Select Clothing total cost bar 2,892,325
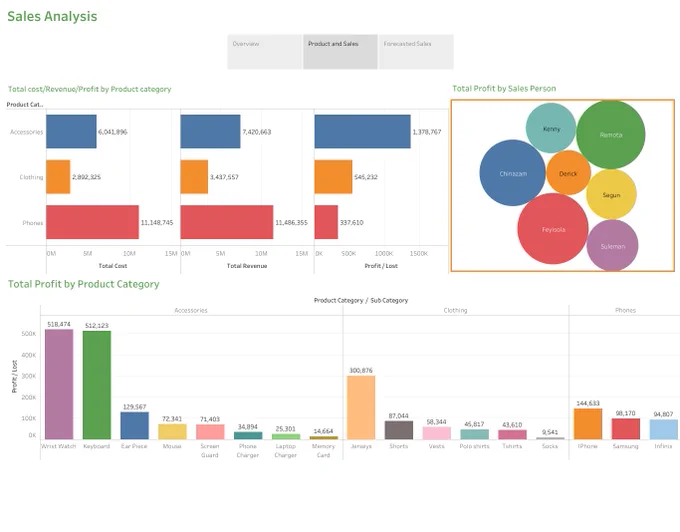The image size is (680, 532). [58, 177]
